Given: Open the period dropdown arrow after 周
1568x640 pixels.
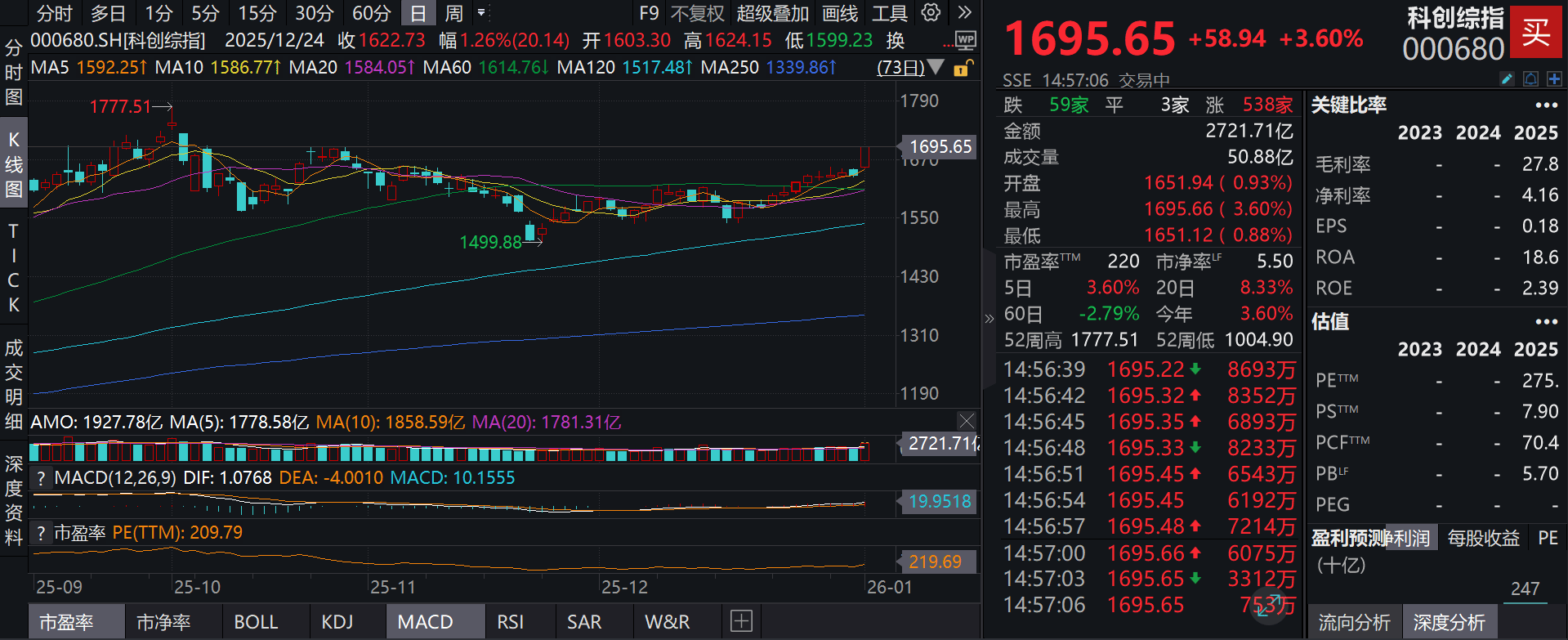Looking at the screenshot, I should pyautogui.click(x=481, y=13).
